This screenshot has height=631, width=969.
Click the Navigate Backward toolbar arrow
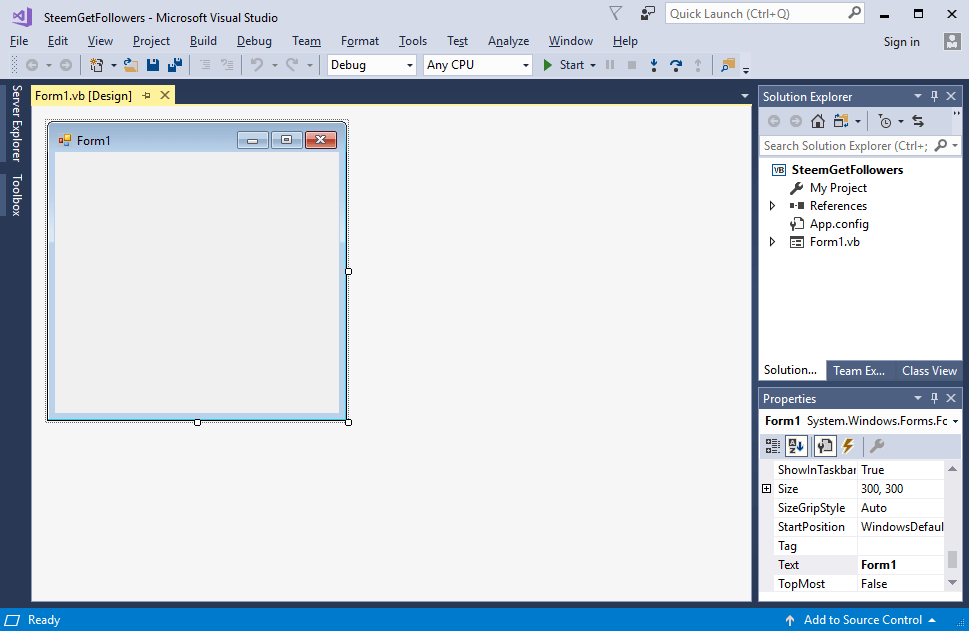(32, 65)
